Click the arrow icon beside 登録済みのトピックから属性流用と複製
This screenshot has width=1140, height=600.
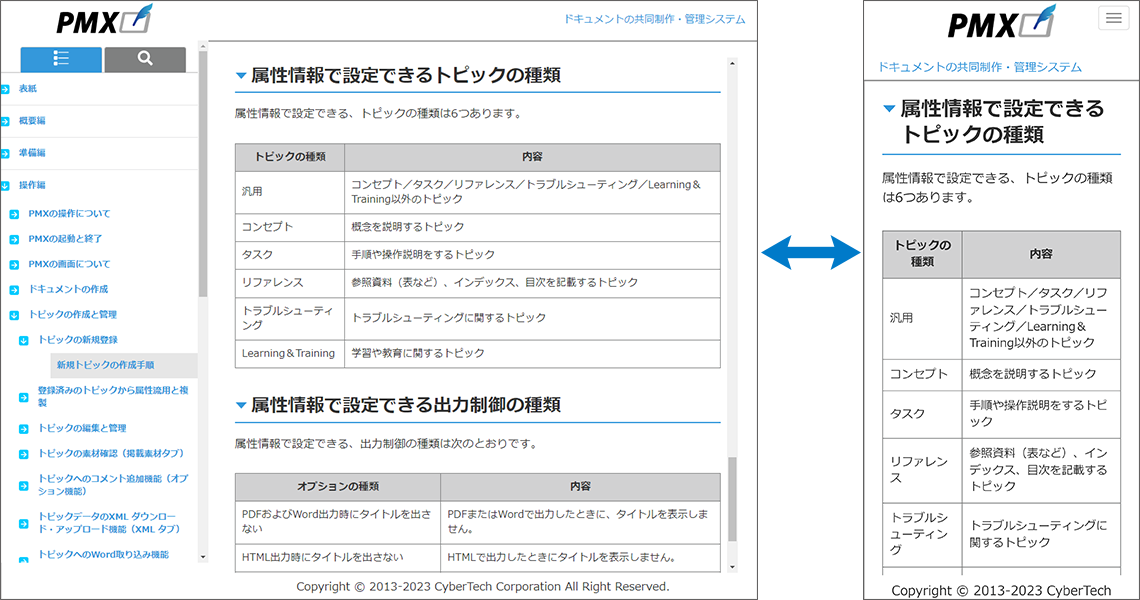tap(23, 397)
